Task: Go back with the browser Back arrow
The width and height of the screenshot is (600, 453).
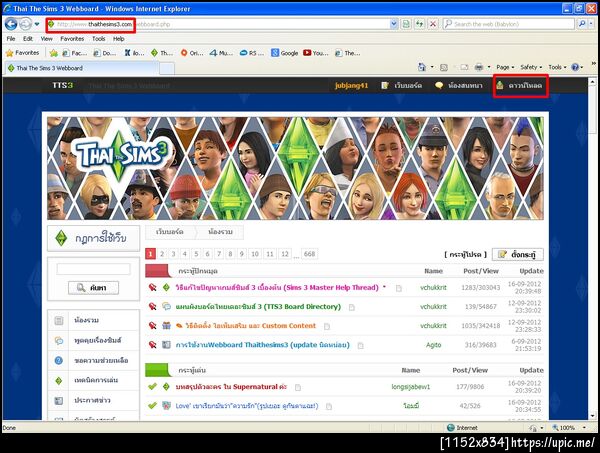Action: point(11,24)
